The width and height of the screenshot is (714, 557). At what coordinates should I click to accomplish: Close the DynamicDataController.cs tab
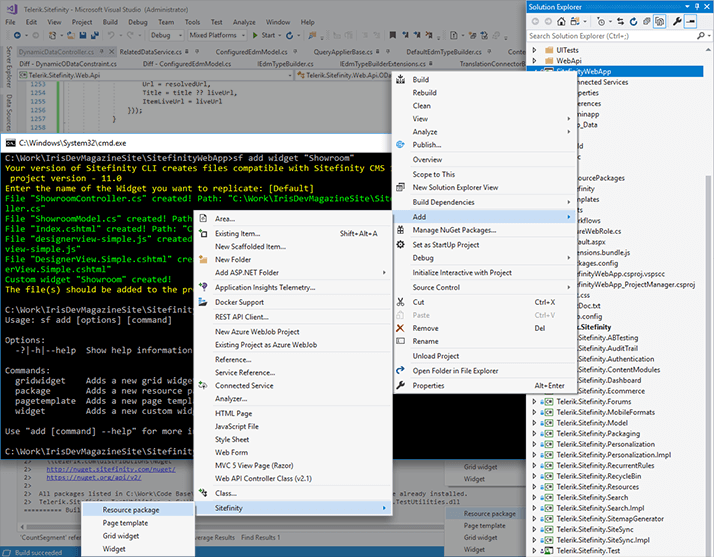[111, 51]
